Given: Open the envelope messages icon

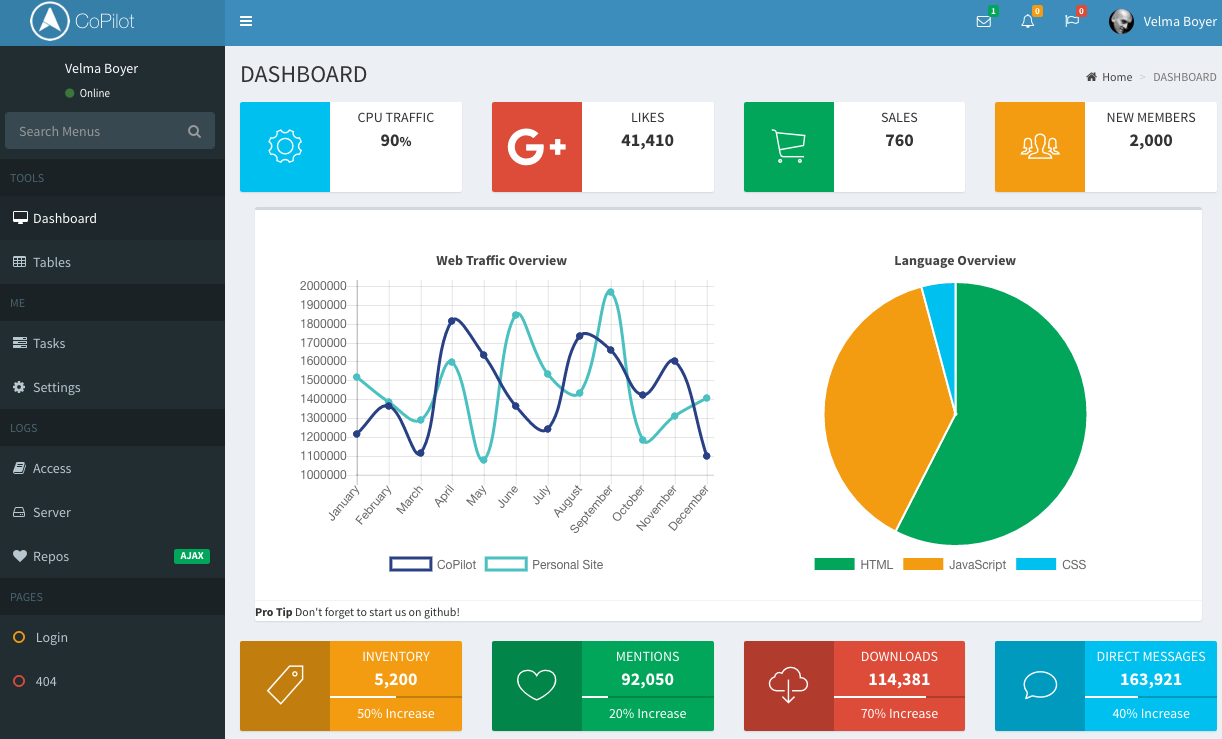Looking at the screenshot, I should [984, 21].
